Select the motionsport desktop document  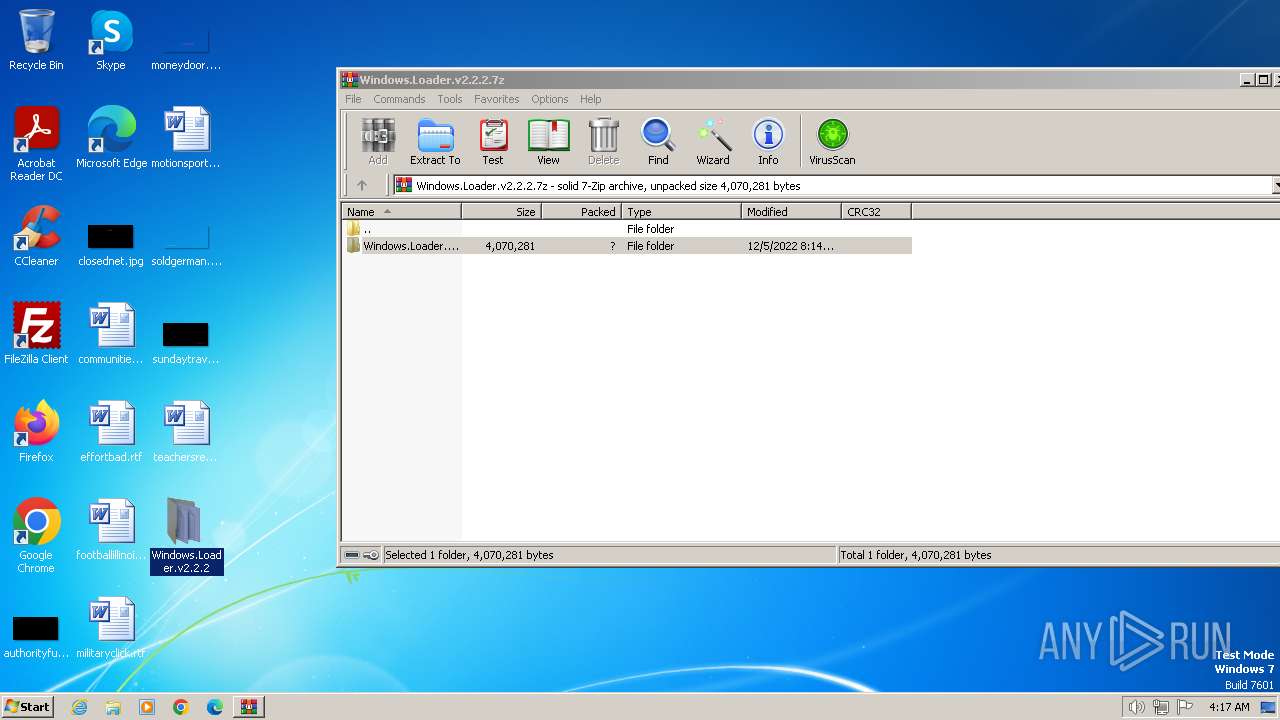pyautogui.click(x=186, y=138)
